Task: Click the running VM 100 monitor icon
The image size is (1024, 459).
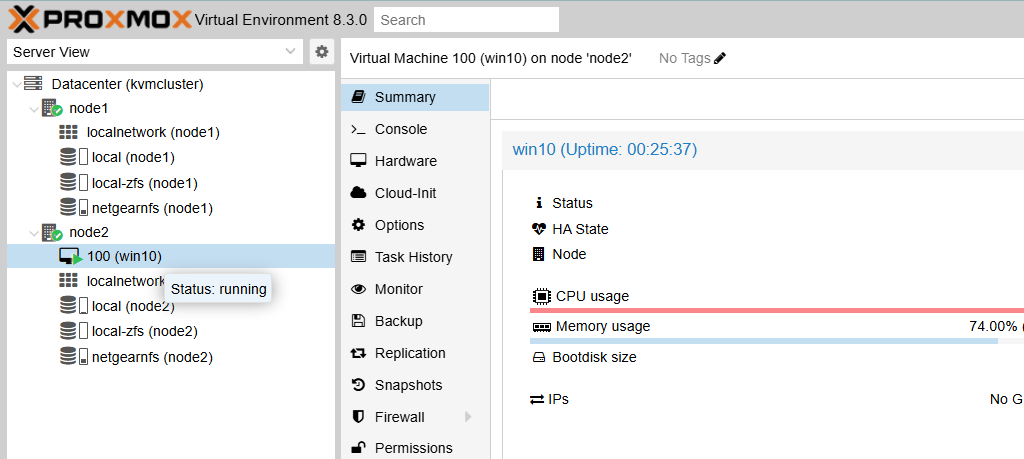Action: 71,257
